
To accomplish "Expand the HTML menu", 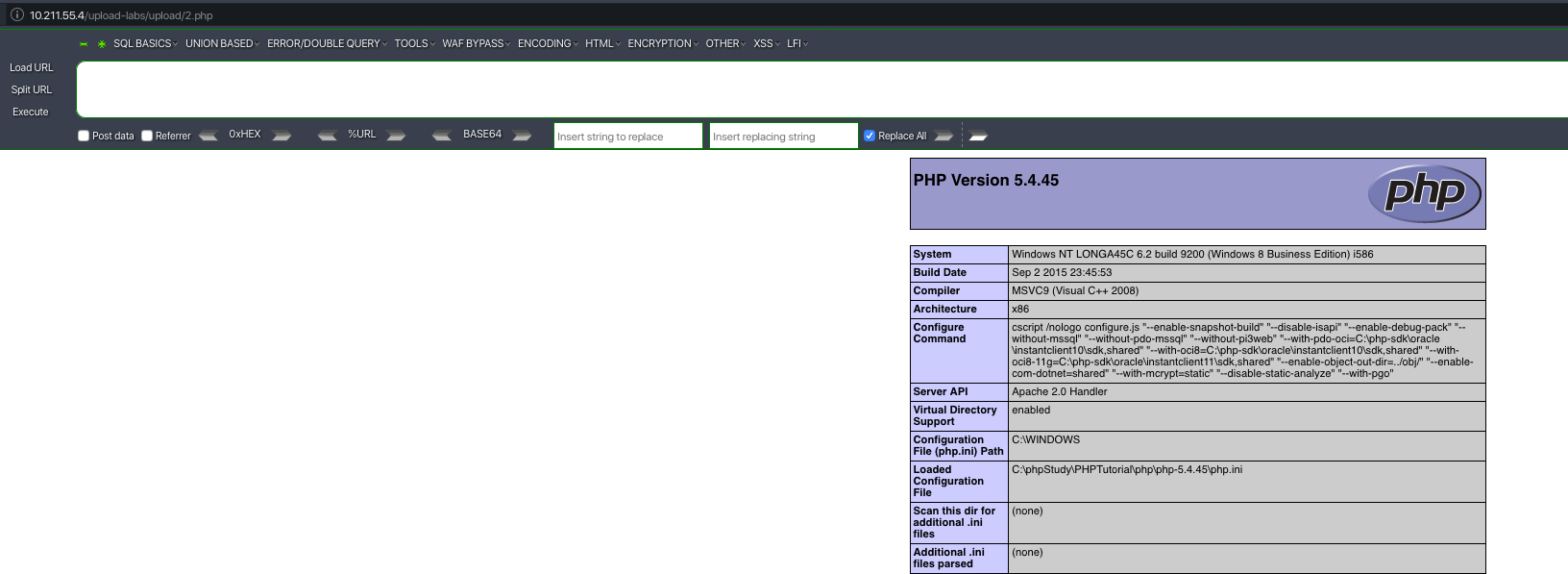I will pyautogui.click(x=602, y=43).
